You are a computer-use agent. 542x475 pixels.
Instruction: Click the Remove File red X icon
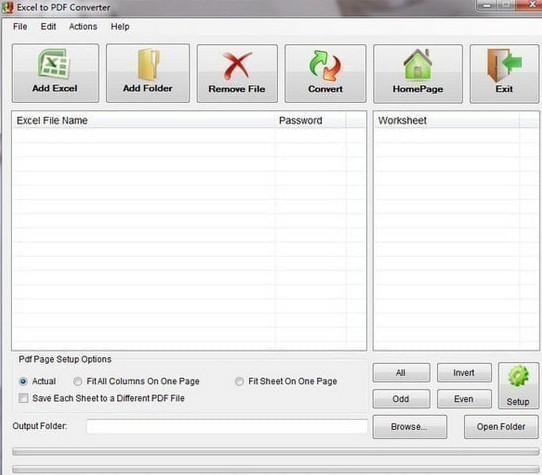(237, 73)
